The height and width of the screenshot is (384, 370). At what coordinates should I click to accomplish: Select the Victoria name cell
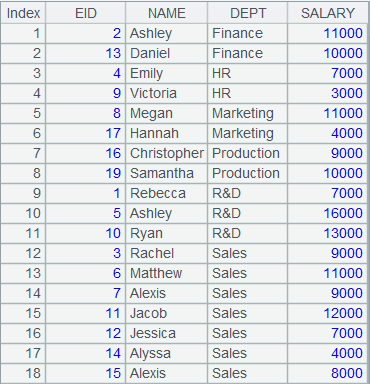(167, 93)
